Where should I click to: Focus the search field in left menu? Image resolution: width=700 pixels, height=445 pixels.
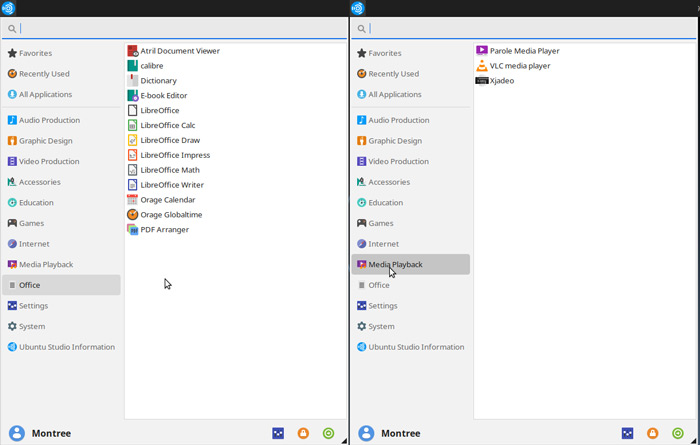click(x=174, y=29)
